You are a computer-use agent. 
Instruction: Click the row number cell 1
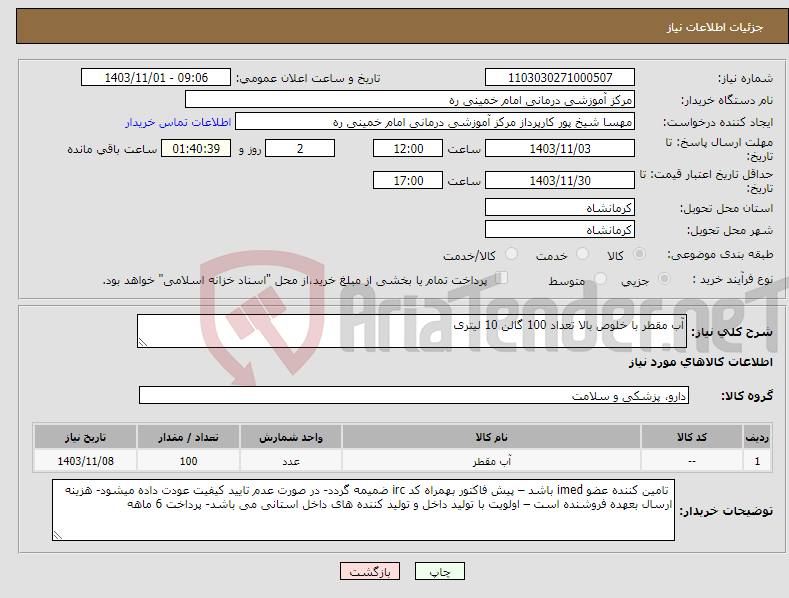757,461
